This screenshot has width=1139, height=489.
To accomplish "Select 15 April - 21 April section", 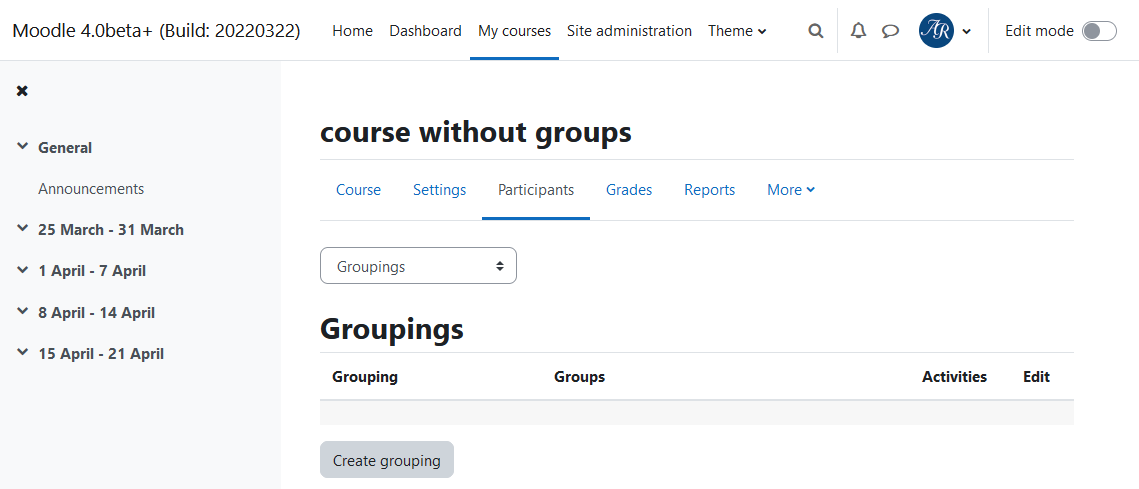I will (101, 354).
